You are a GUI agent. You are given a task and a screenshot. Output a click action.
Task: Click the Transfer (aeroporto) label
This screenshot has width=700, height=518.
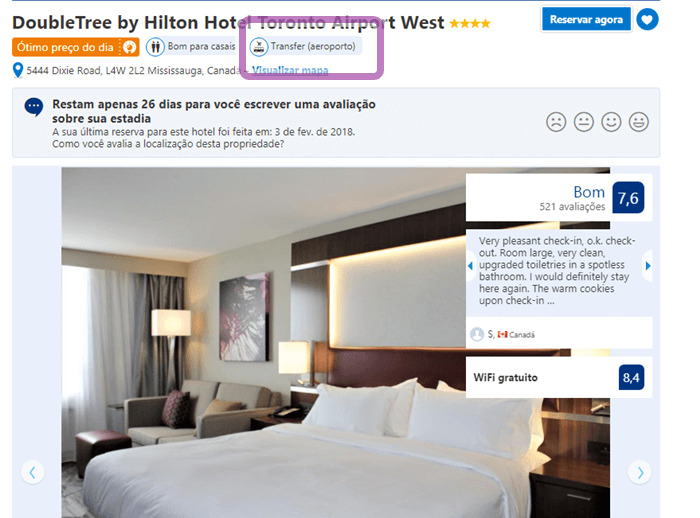coord(313,46)
